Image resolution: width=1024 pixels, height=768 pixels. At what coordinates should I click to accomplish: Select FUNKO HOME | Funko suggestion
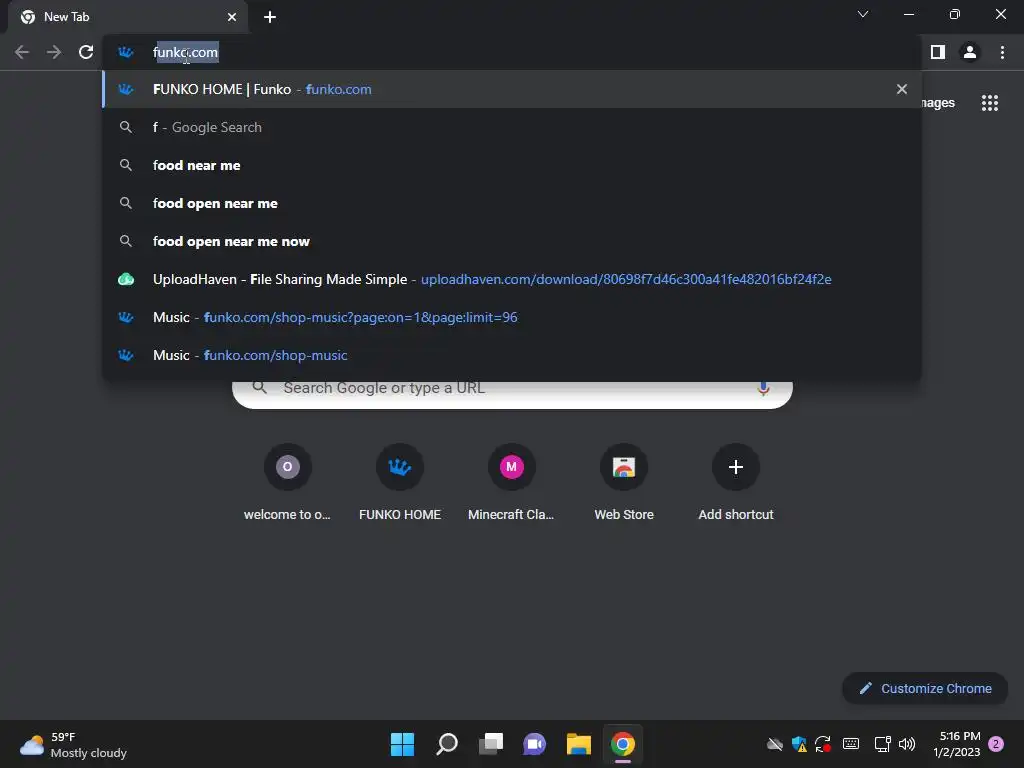coord(512,89)
